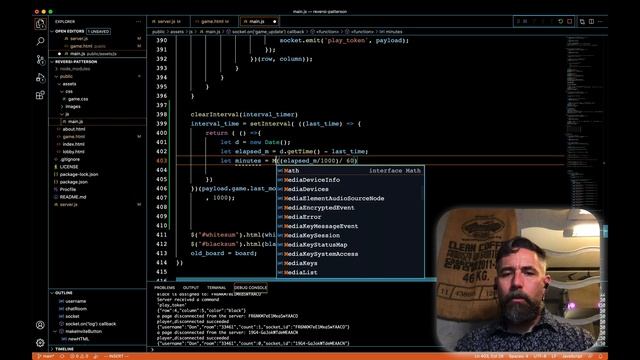Click the git branch indicator in status bar
The image size is (640, 360).
tap(46, 356)
